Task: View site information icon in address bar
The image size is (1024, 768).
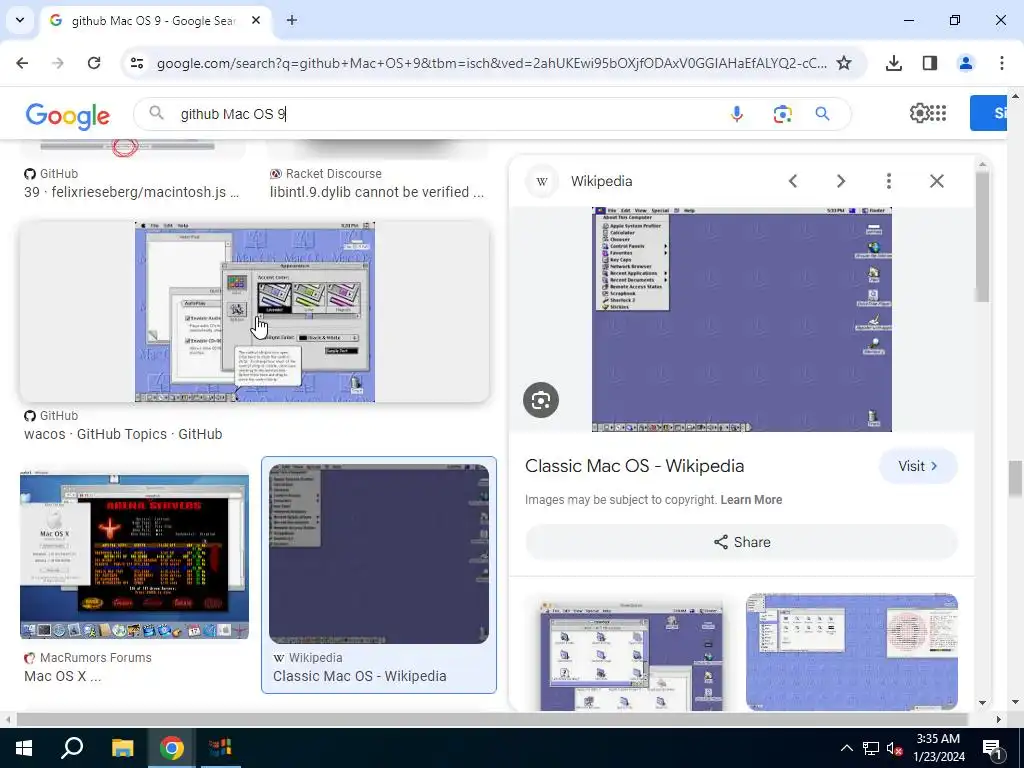Action: coord(136,63)
